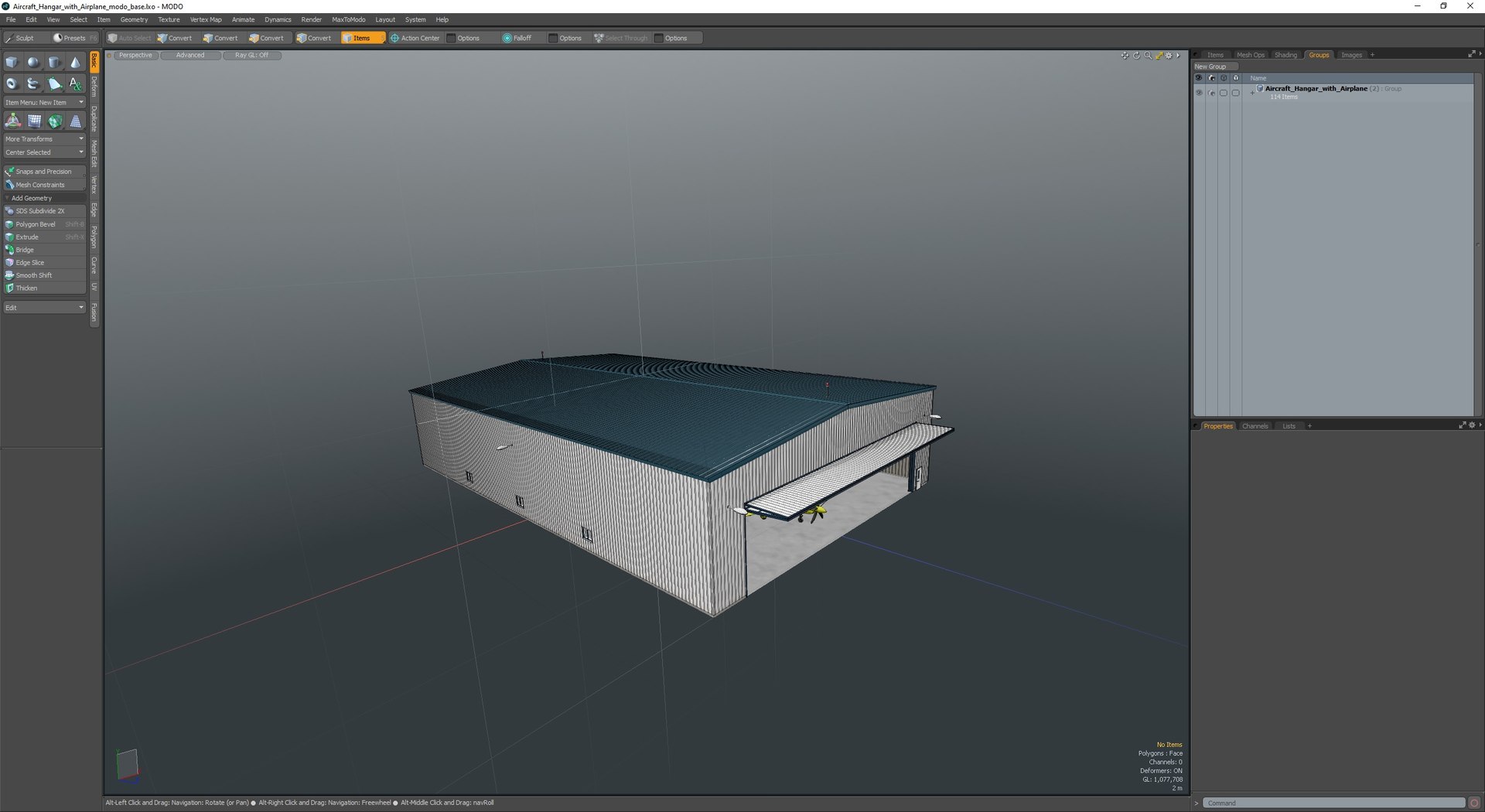Open Advanced shading style dropdown

click(x=190, y=56)
